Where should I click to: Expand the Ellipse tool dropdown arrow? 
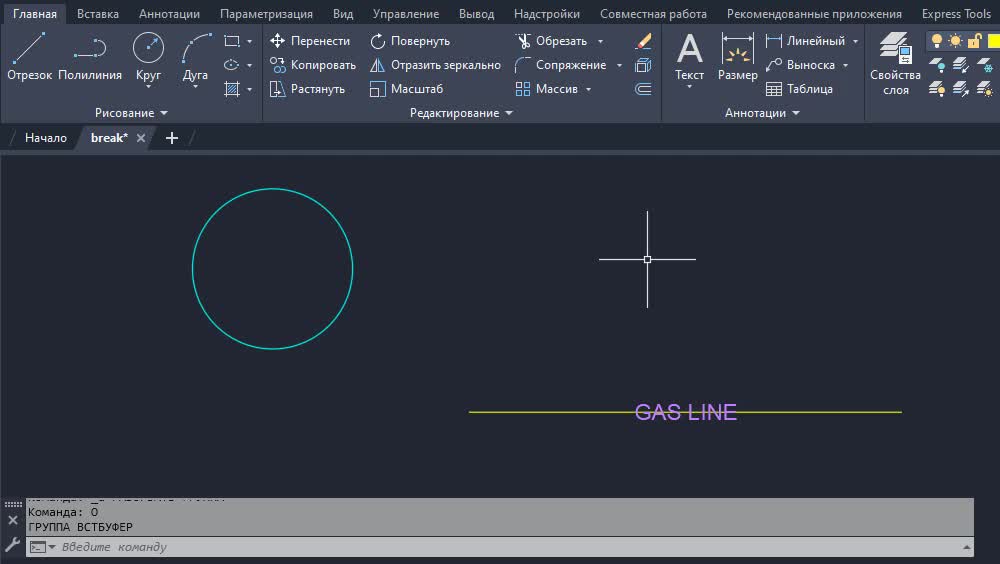pos(249,66)
